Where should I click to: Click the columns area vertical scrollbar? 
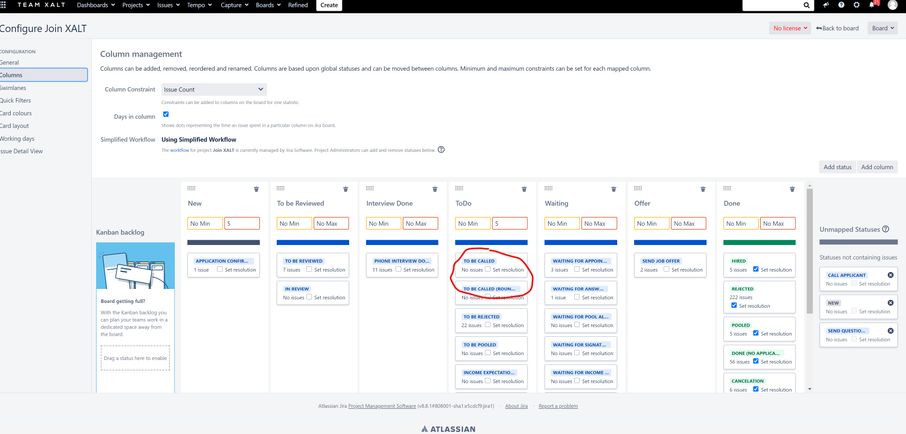810,251
